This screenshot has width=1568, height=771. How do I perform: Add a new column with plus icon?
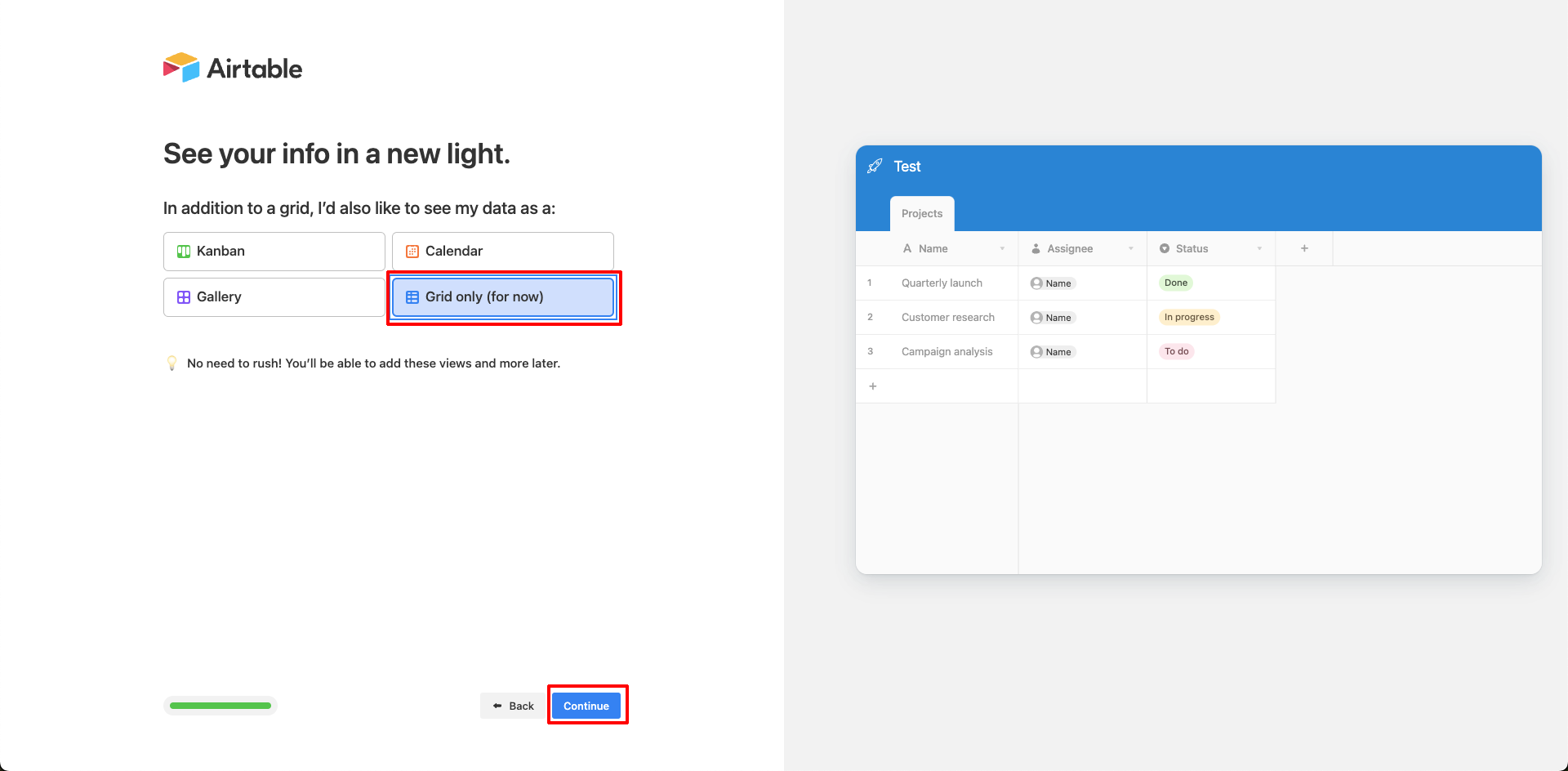click(1304, 248)
